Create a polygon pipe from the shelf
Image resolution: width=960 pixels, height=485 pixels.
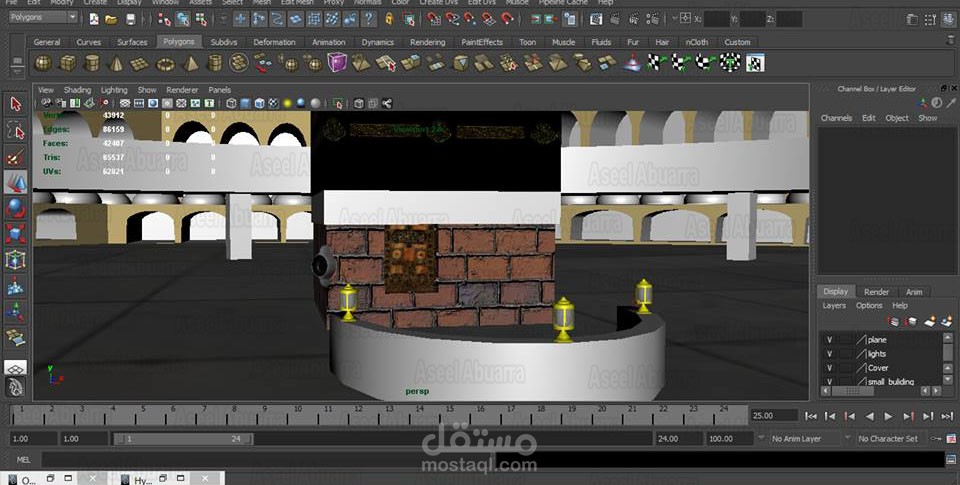point(215,62)
